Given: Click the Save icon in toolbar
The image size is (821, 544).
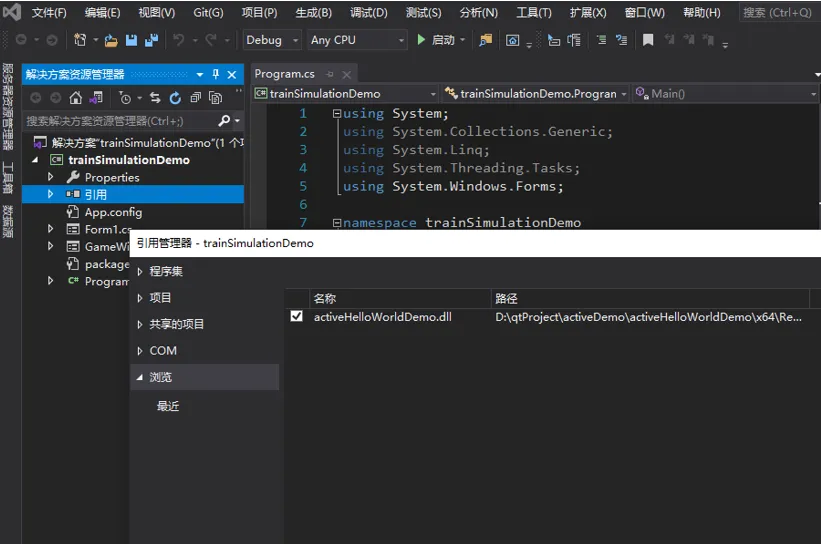Looking at the screenshot, I should tap(131, 40).
